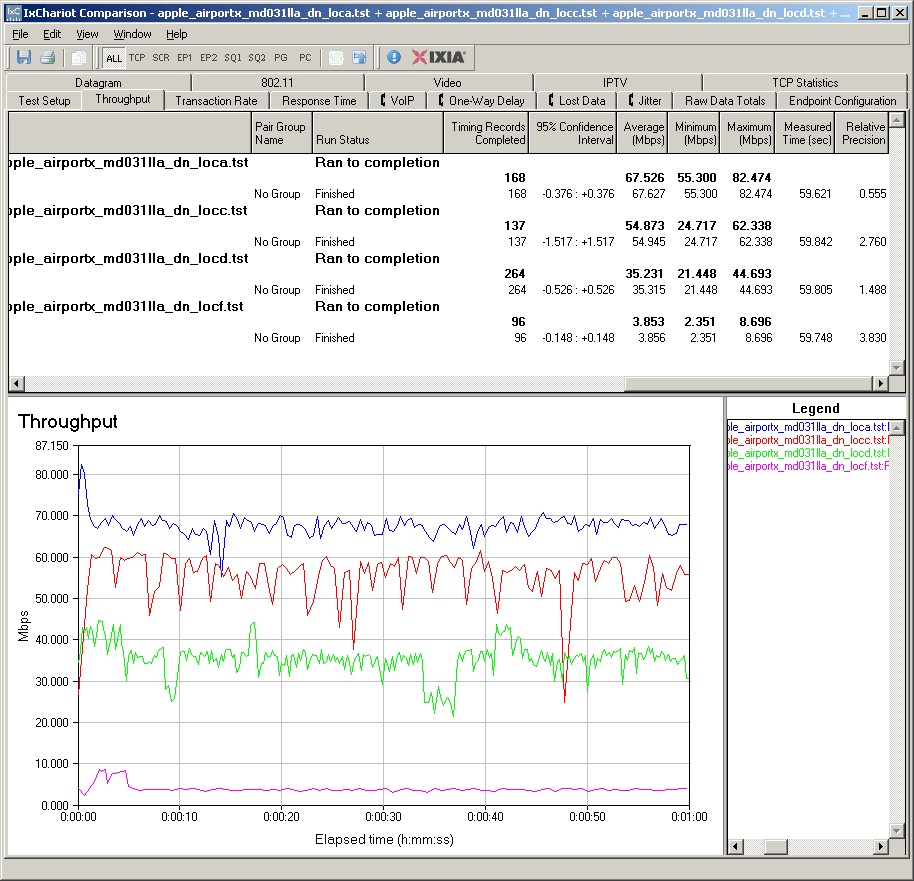The image size is (914, 881).
Task: Click the dn_loca.tst blue legend entry
Action: tap(808, 427)
